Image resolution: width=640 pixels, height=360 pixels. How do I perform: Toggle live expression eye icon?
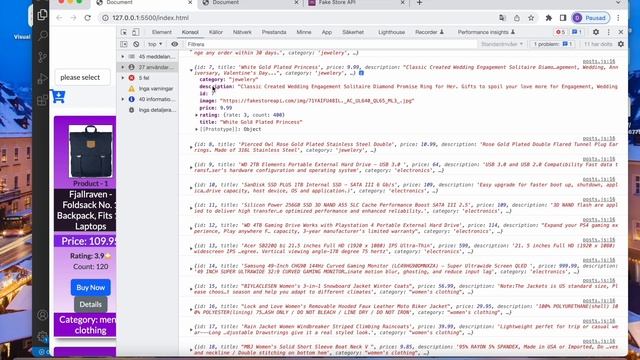point(175,44)
